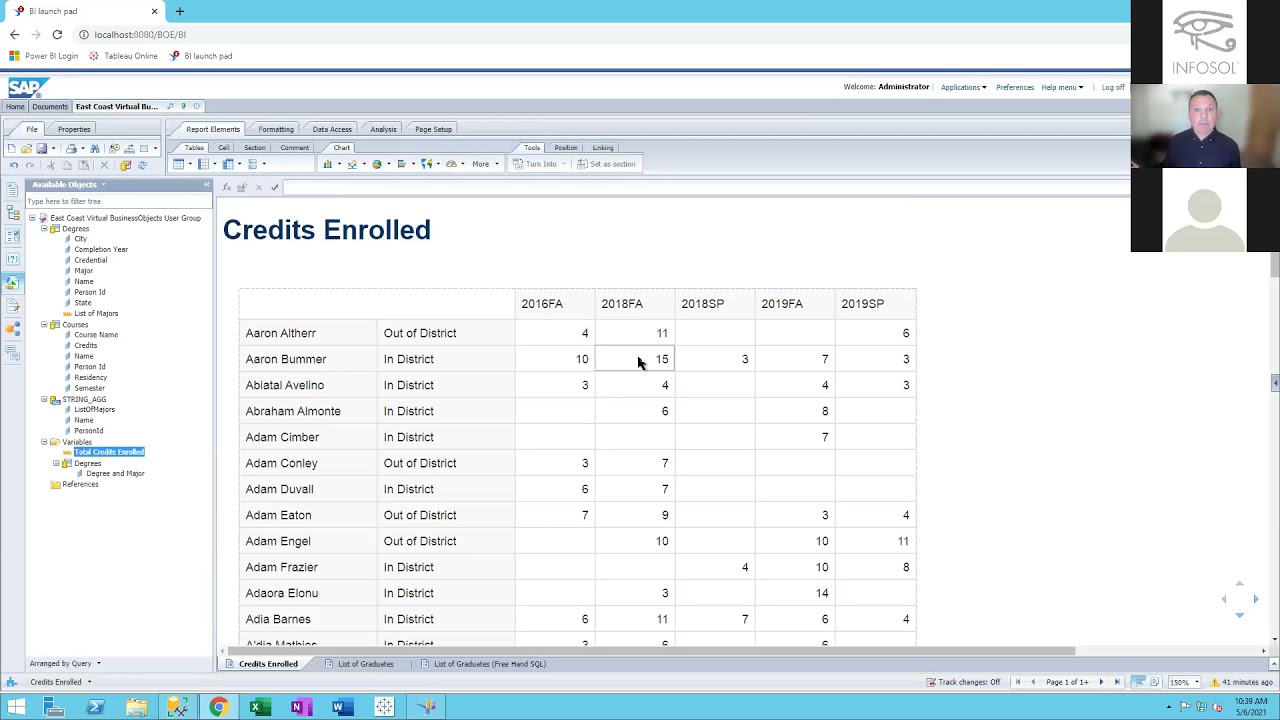Open Report Map side panel icon
The height and width of the screenshot is (720, 1280).
point(12,213)
